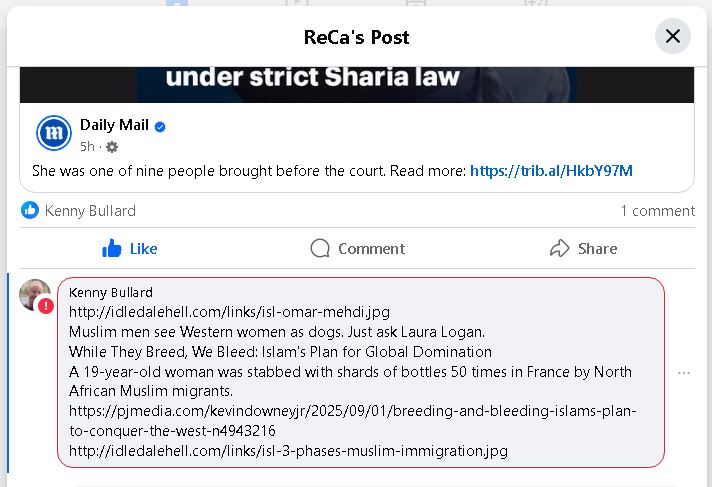
Task: Click the Comment speech bubble icon
Action: 320,248
